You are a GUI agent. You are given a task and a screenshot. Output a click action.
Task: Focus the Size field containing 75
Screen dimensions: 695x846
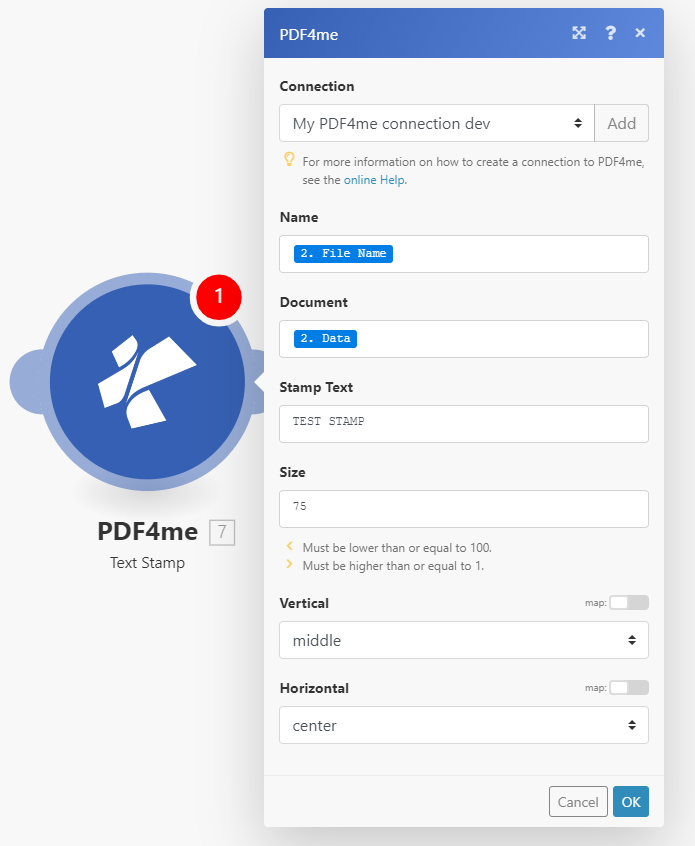pyautogui.click(x=464, y=509)
